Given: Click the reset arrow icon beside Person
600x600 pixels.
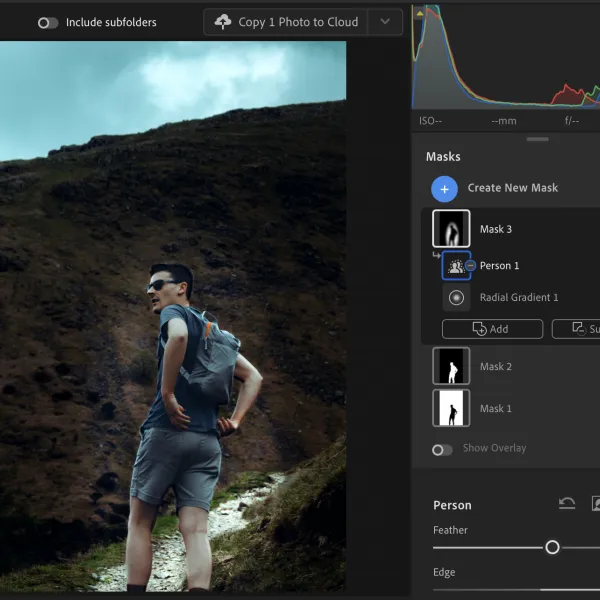Looking at the screenshot, I should (567, 504).
